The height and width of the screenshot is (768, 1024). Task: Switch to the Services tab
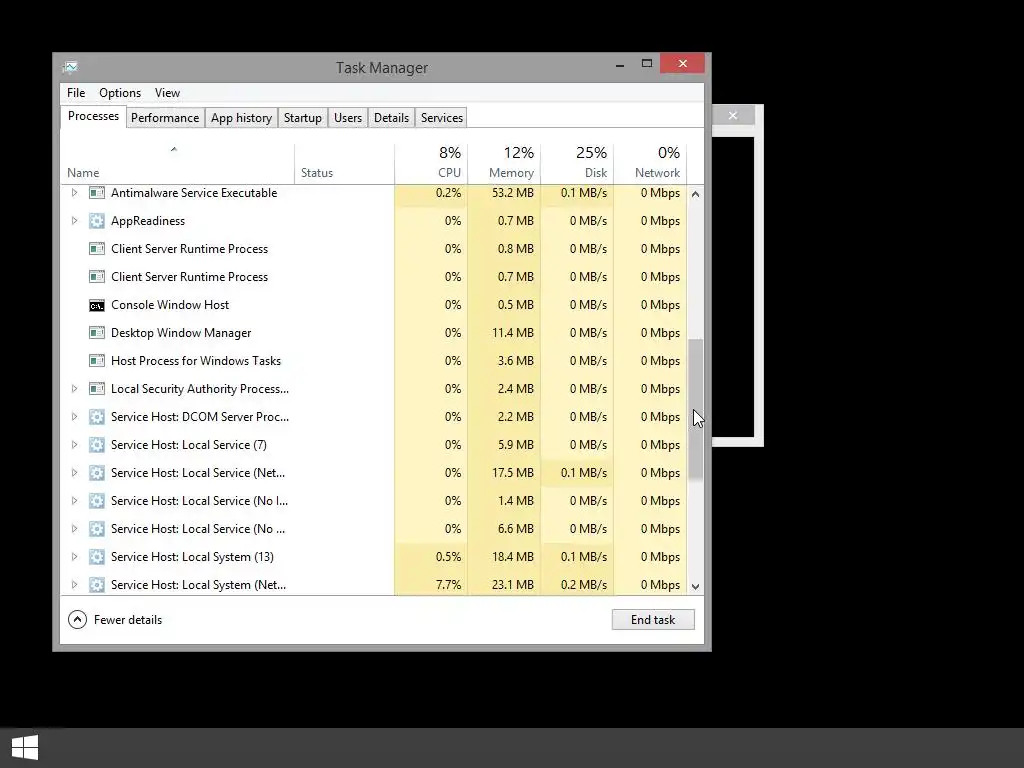441,118
